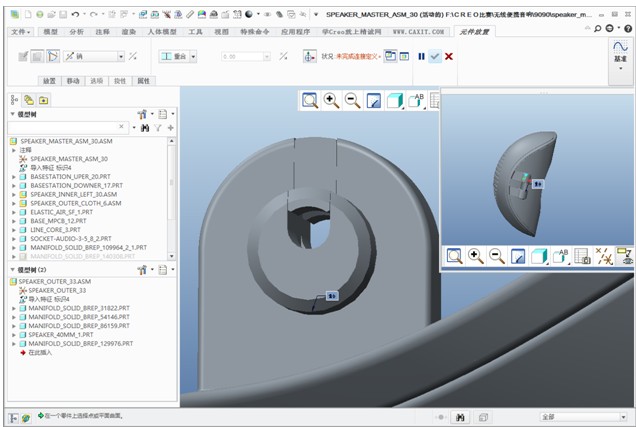Switch to the favorites tab icon
The height and width of the screenshot is (427, 636).
(x=43, y=100)
